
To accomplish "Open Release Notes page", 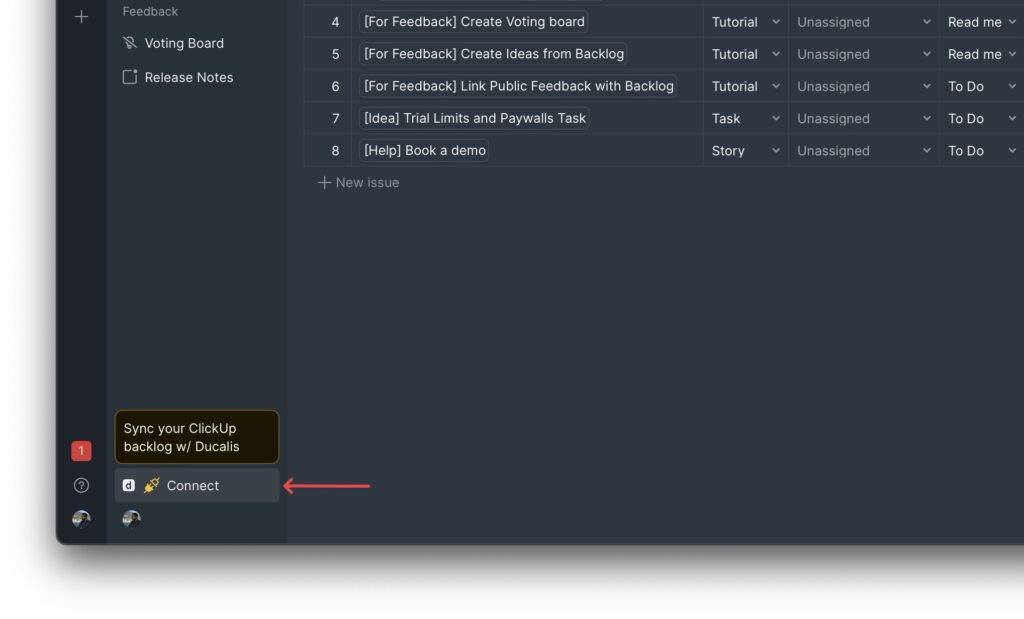I will point(188,77).
